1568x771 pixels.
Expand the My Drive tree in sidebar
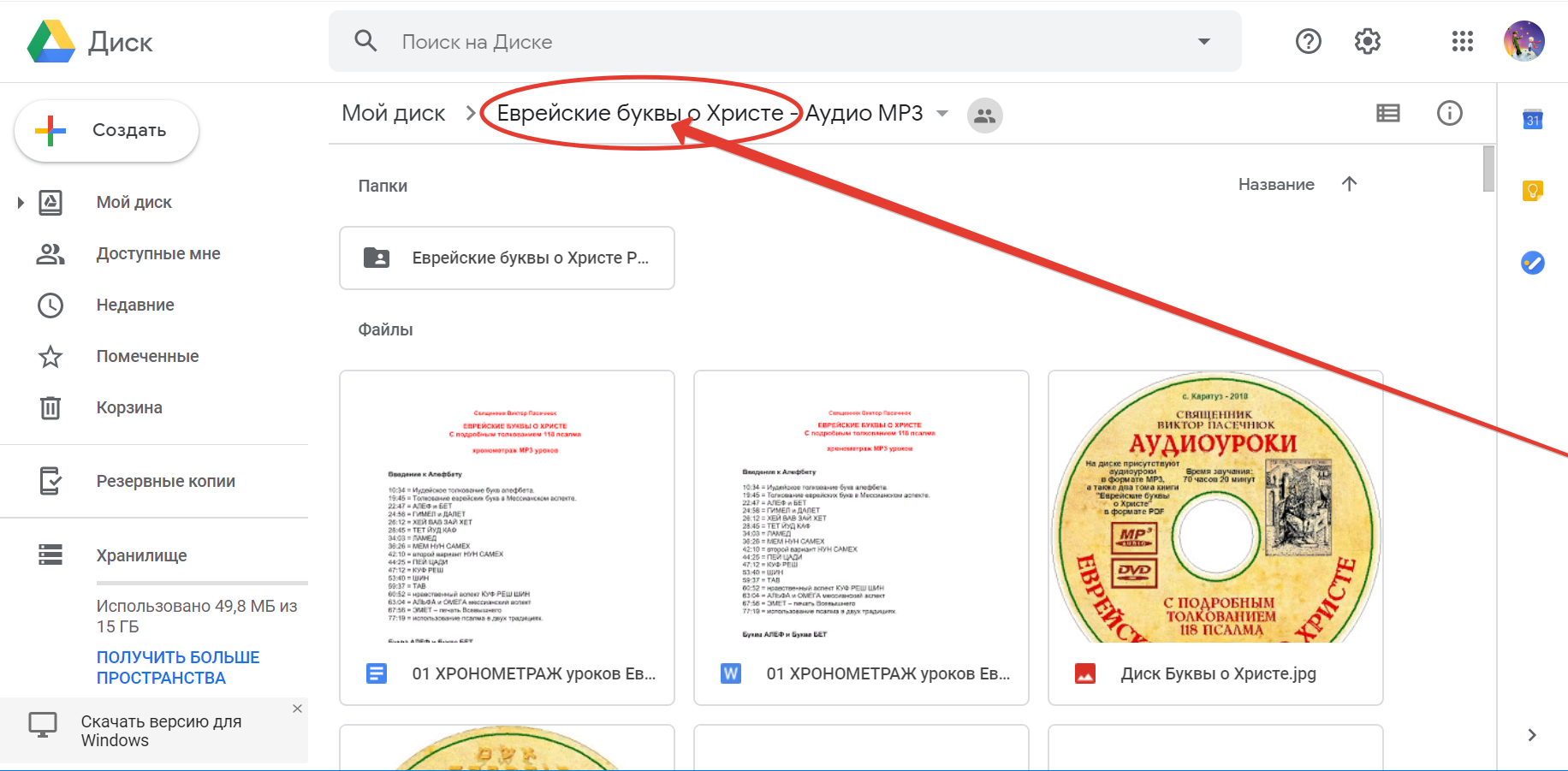(x=21, y=203)
